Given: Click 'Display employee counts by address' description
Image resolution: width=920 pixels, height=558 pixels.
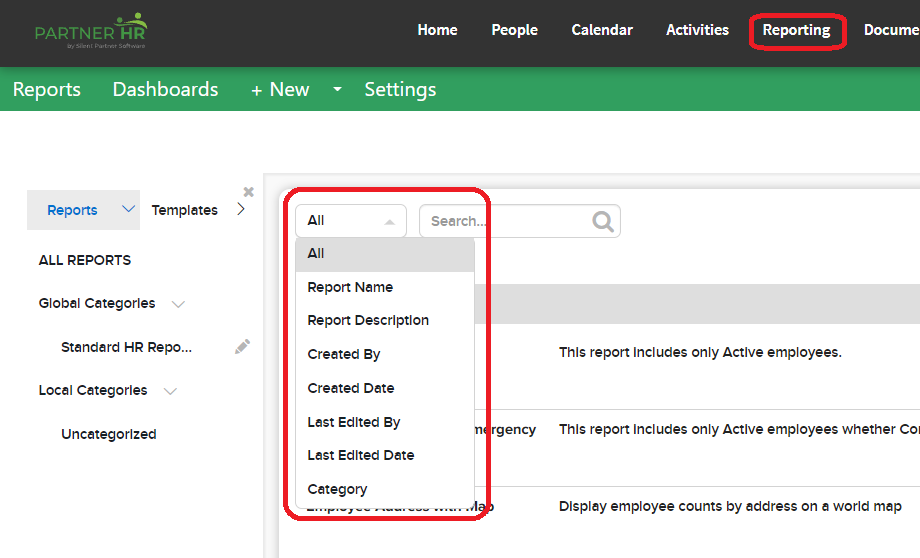Looking at the screenshot, I should point(730,506).
